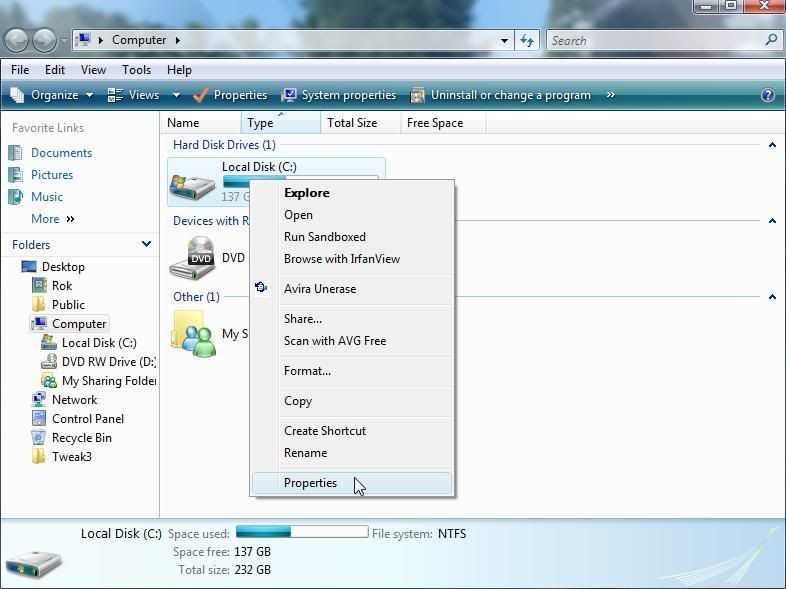786x589 pixels.
Task: Click the Forward navigation arrow button
Action: click(x=45, y=40)
